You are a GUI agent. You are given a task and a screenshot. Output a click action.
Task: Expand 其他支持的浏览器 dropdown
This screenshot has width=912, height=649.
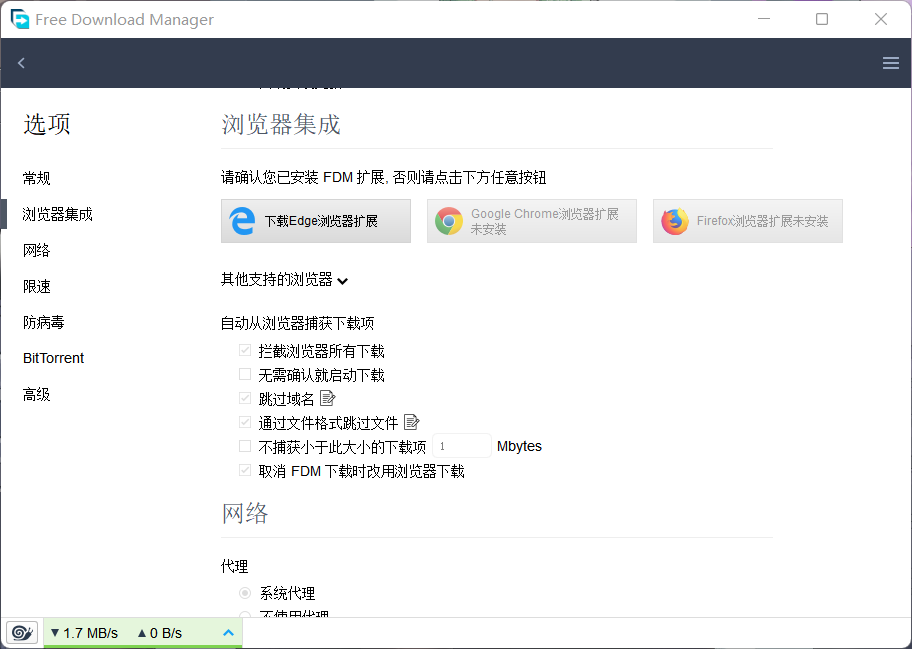click(x=284, y=280)
